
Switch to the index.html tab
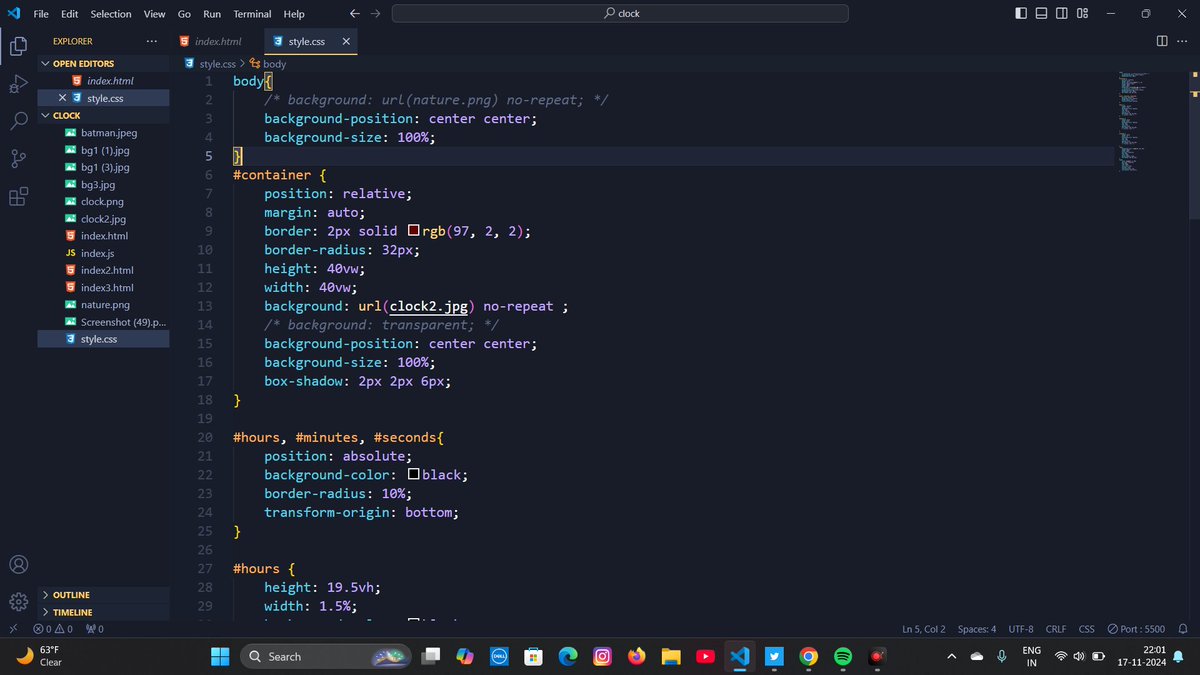tap(211, 42)
